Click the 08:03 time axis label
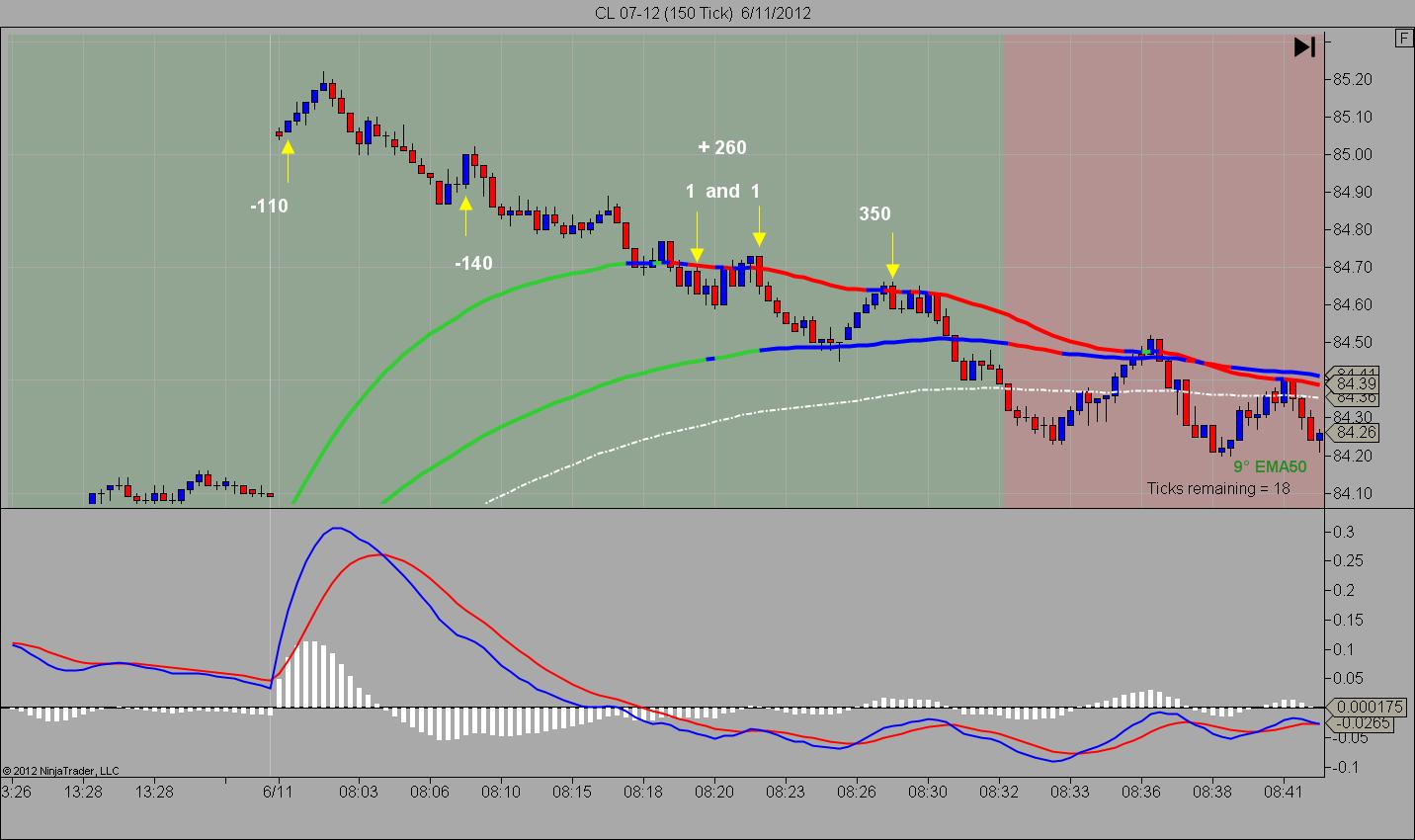The image size is (1415, 840). click(x=359, y=792)
